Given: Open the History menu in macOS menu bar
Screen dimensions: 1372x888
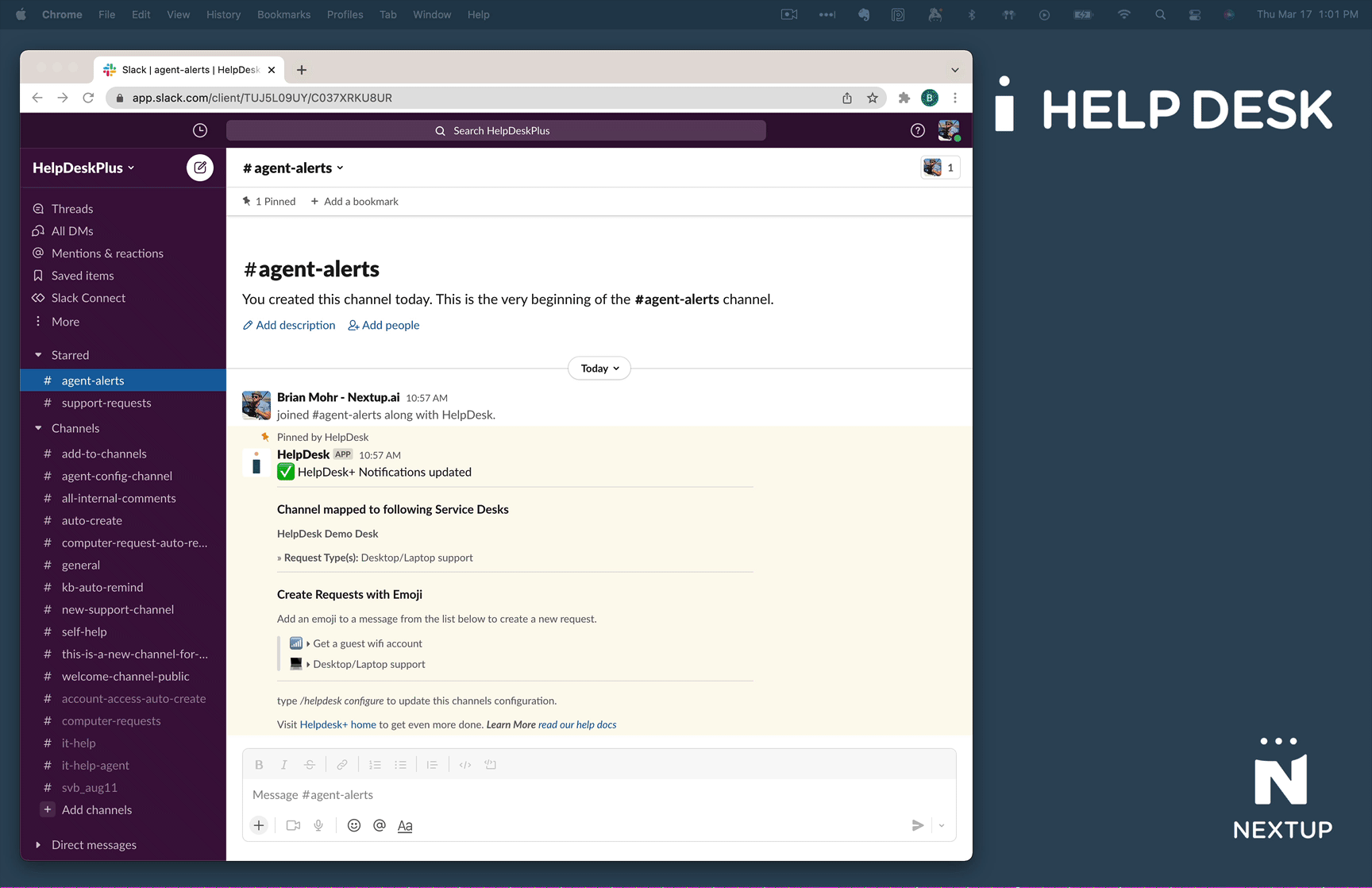Looking at the screenshot, I should pyautogui.click(x=223, y=14).
